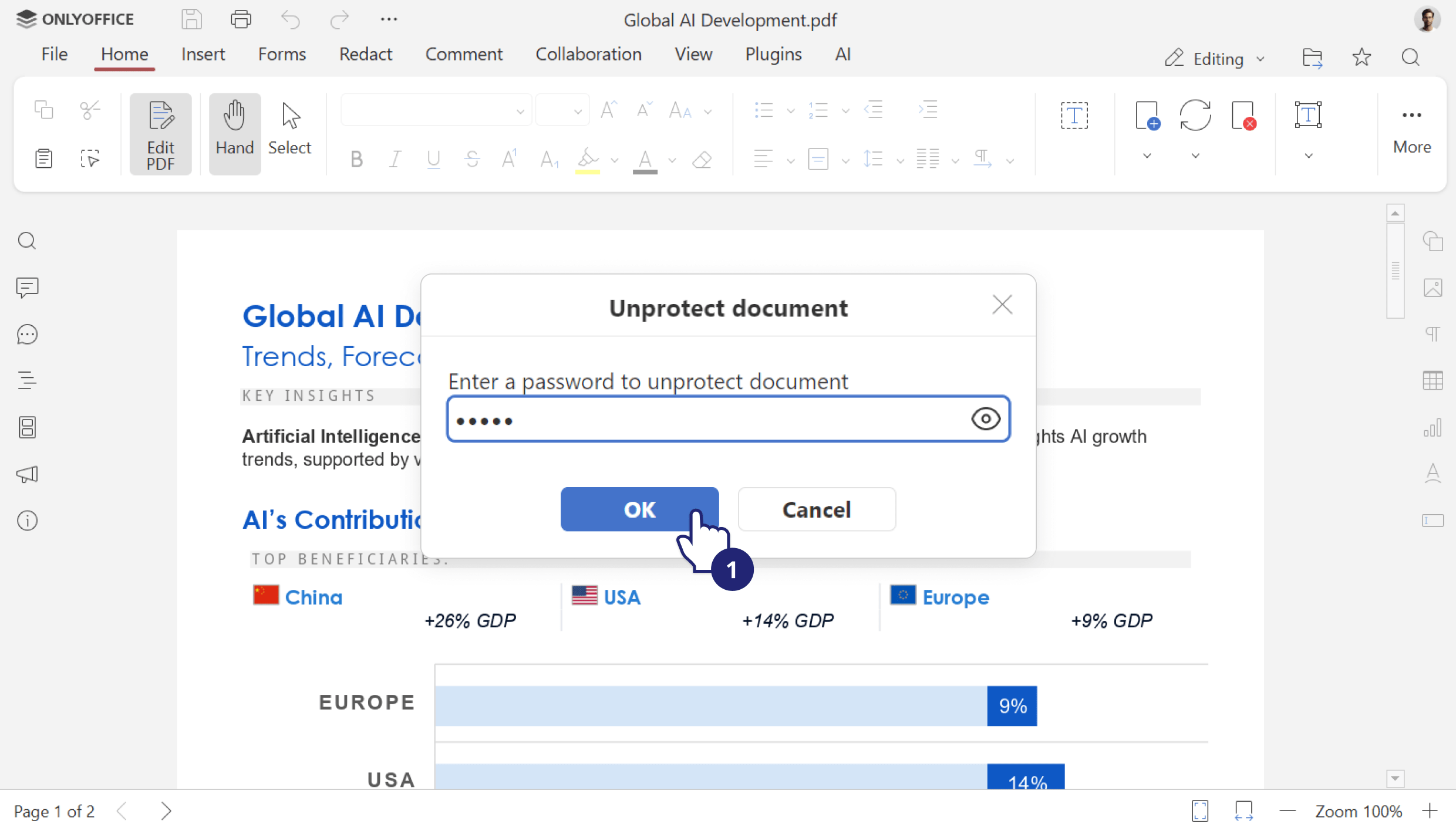Select the Hand tool
The height and width of the screenshot is (831, 1456).
[234, 133]
